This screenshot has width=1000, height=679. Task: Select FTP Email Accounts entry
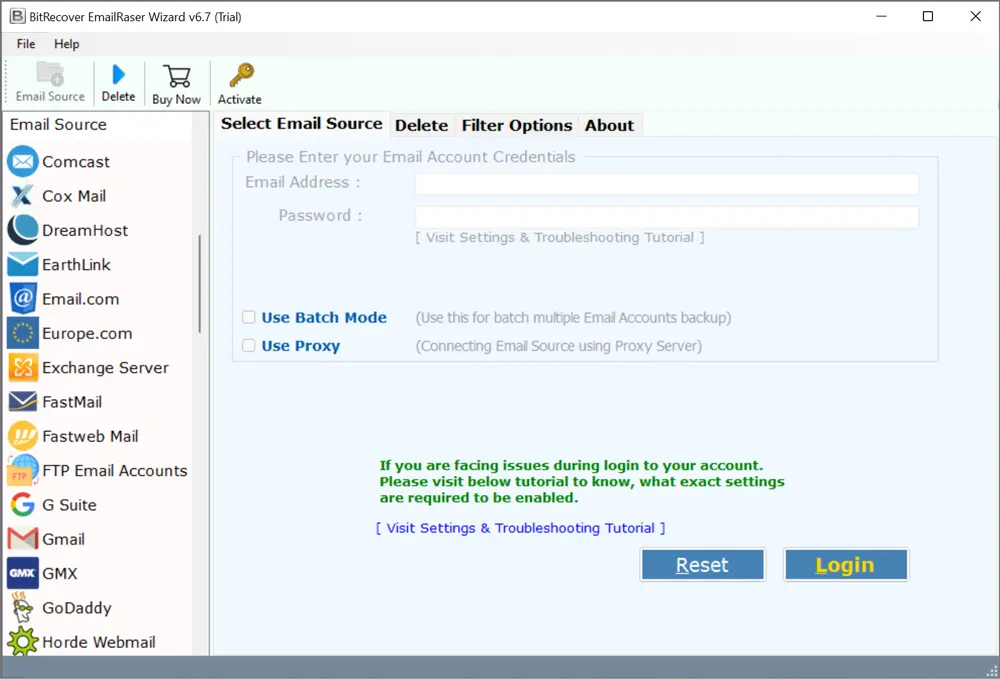point(114,471)
